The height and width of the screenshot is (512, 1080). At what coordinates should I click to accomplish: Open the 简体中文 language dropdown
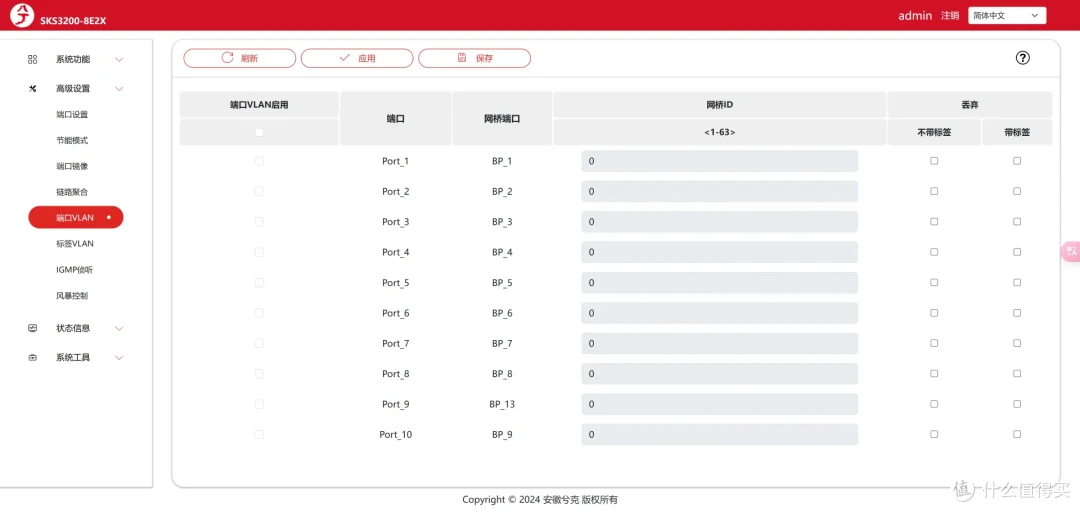click(1007, 15)
